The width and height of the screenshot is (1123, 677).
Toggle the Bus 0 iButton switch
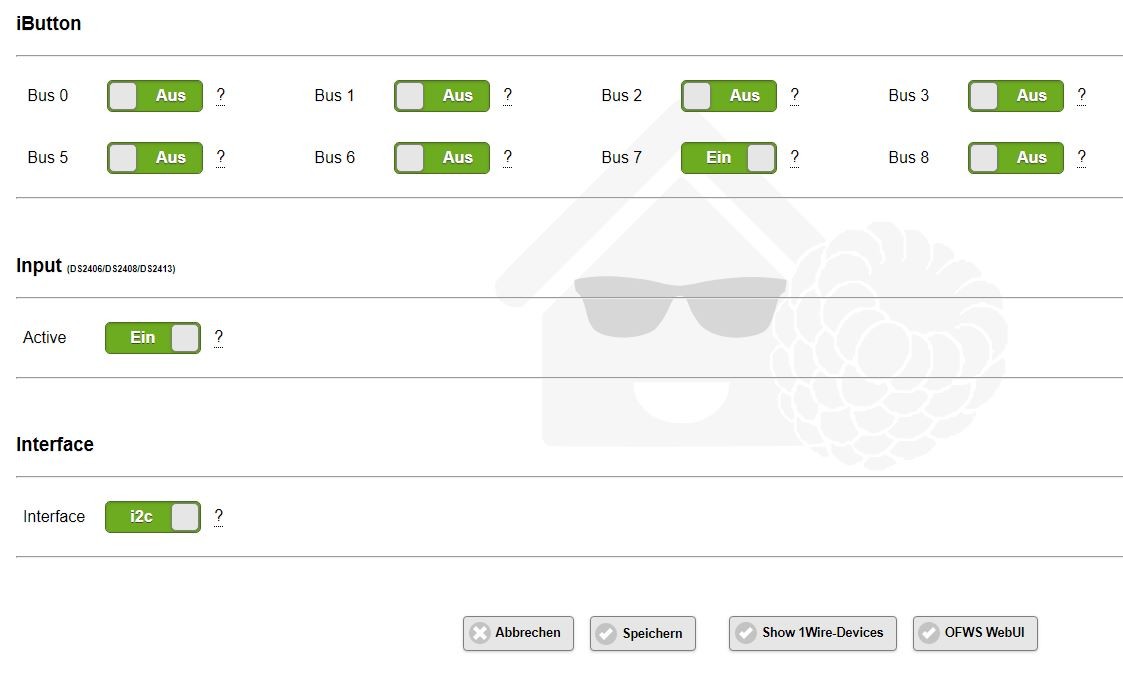(x=155, y=96)
